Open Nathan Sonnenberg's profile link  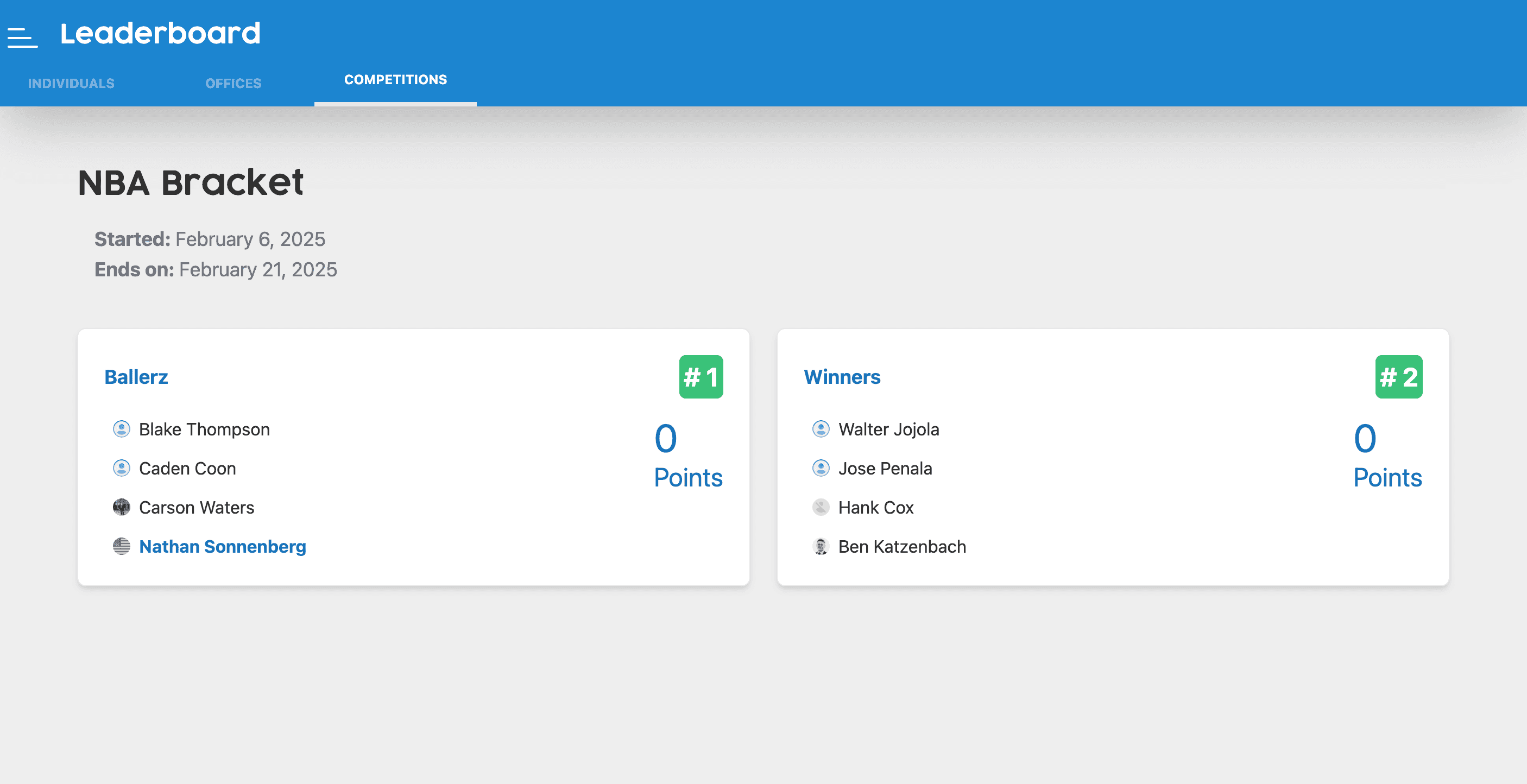pos(222,546)
